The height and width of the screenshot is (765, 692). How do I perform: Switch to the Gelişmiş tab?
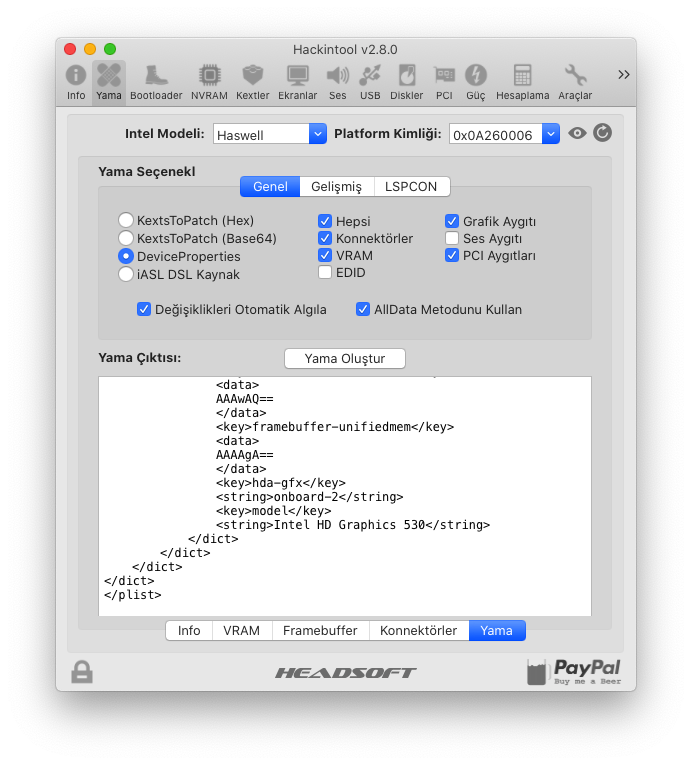click(336, 187)
